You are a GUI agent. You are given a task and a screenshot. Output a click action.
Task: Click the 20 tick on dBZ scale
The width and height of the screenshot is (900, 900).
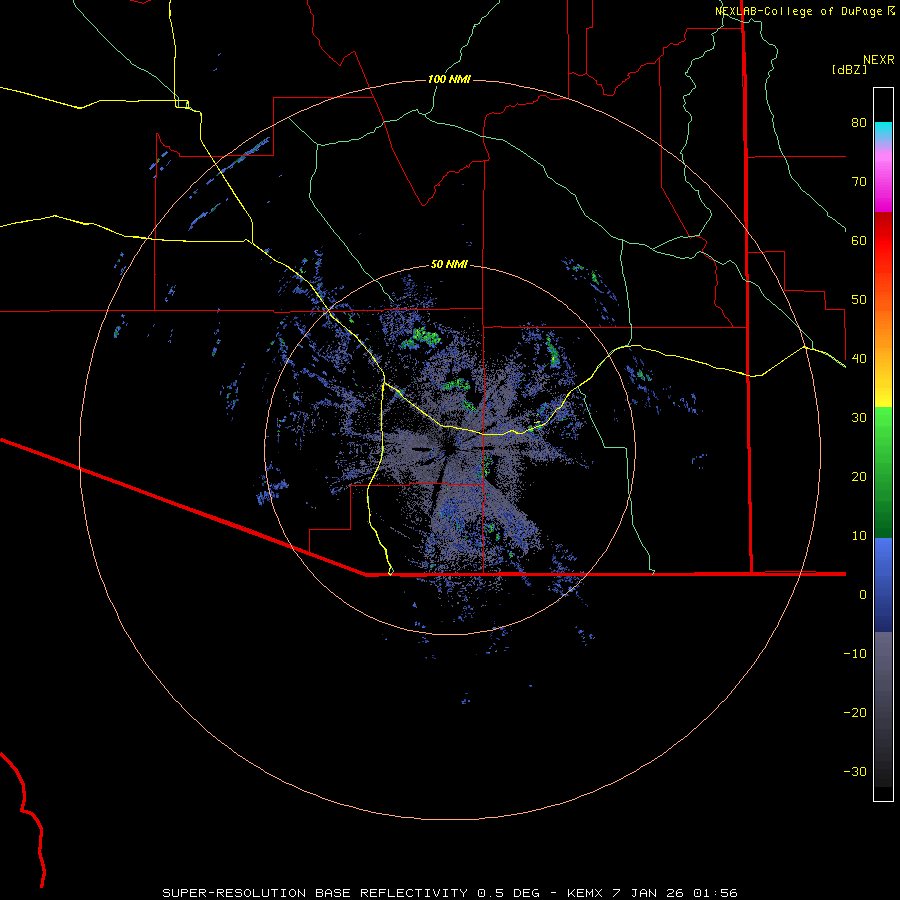(859, 477)
